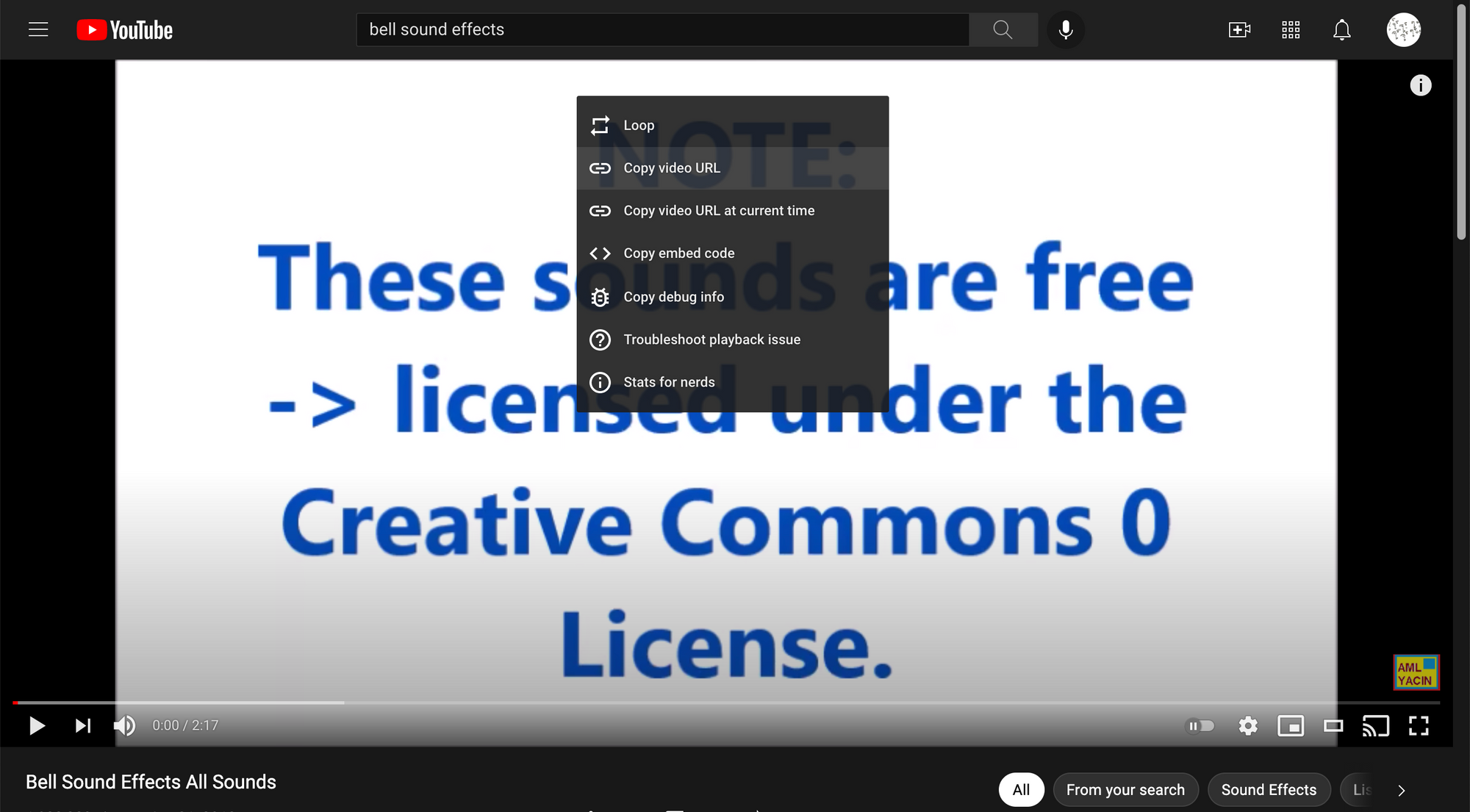This screenshot has height=812, width=1470.
Task: Open the Create video icon
Action: coord(1239,29)
